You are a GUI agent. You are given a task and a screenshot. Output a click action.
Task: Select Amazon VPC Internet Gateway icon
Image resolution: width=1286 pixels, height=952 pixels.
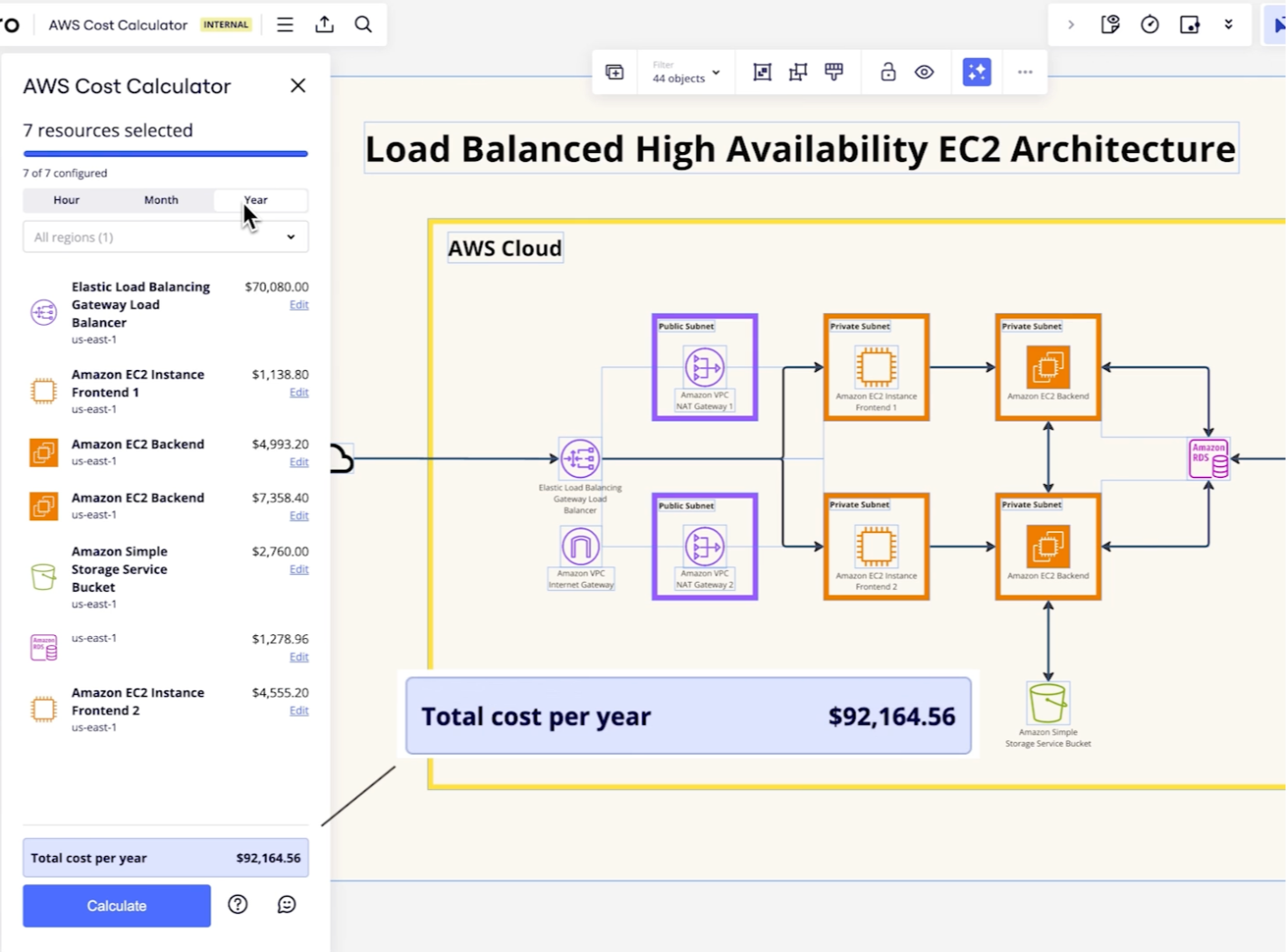580,547
